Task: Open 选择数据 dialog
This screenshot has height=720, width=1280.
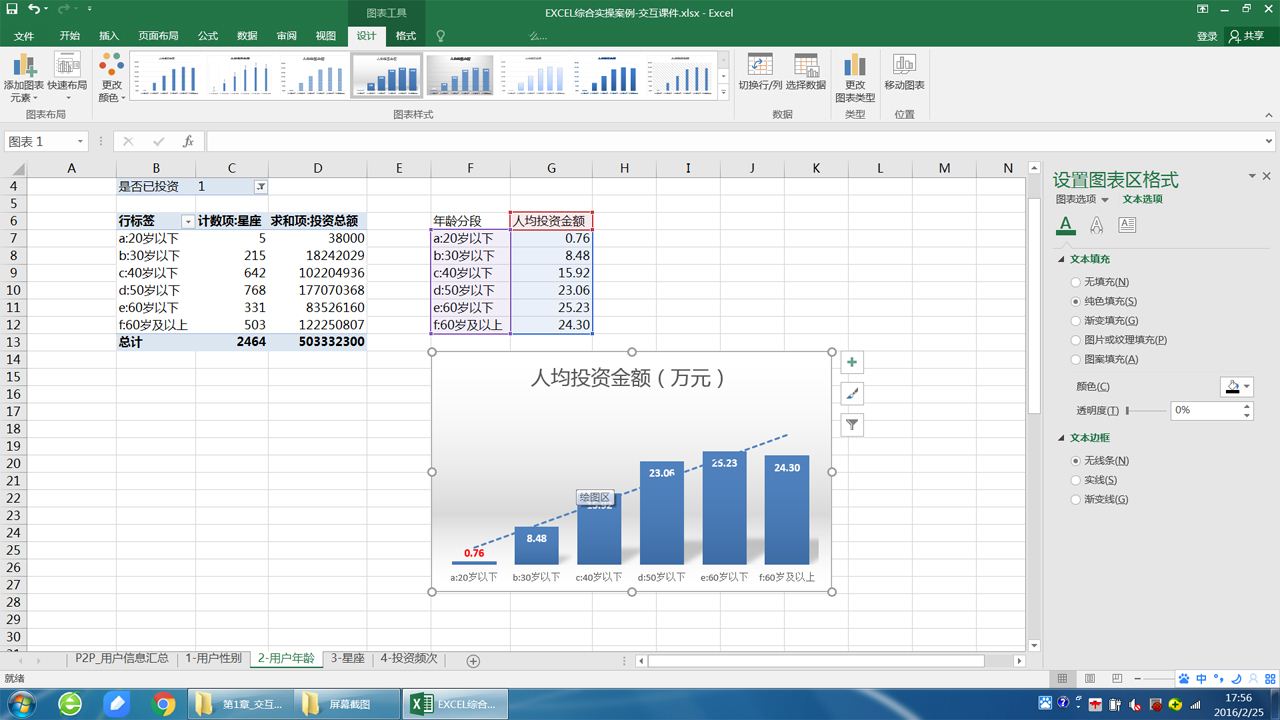Action: click(x=806, y=72)
